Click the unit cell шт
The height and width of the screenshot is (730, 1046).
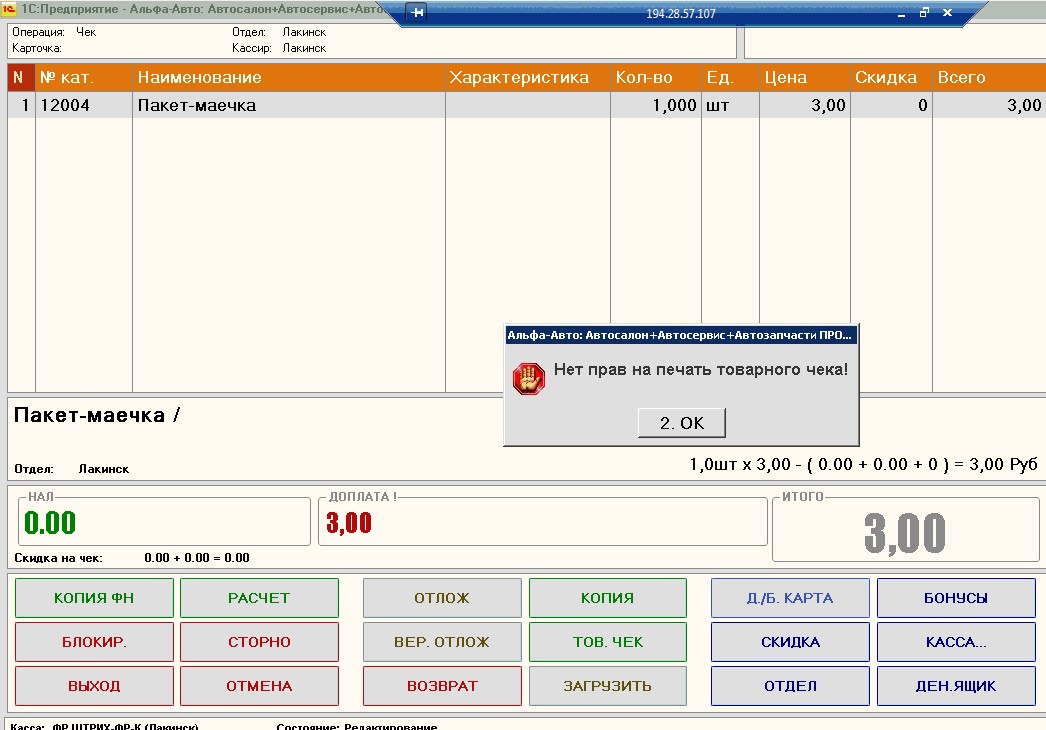[x=730, y=105]
